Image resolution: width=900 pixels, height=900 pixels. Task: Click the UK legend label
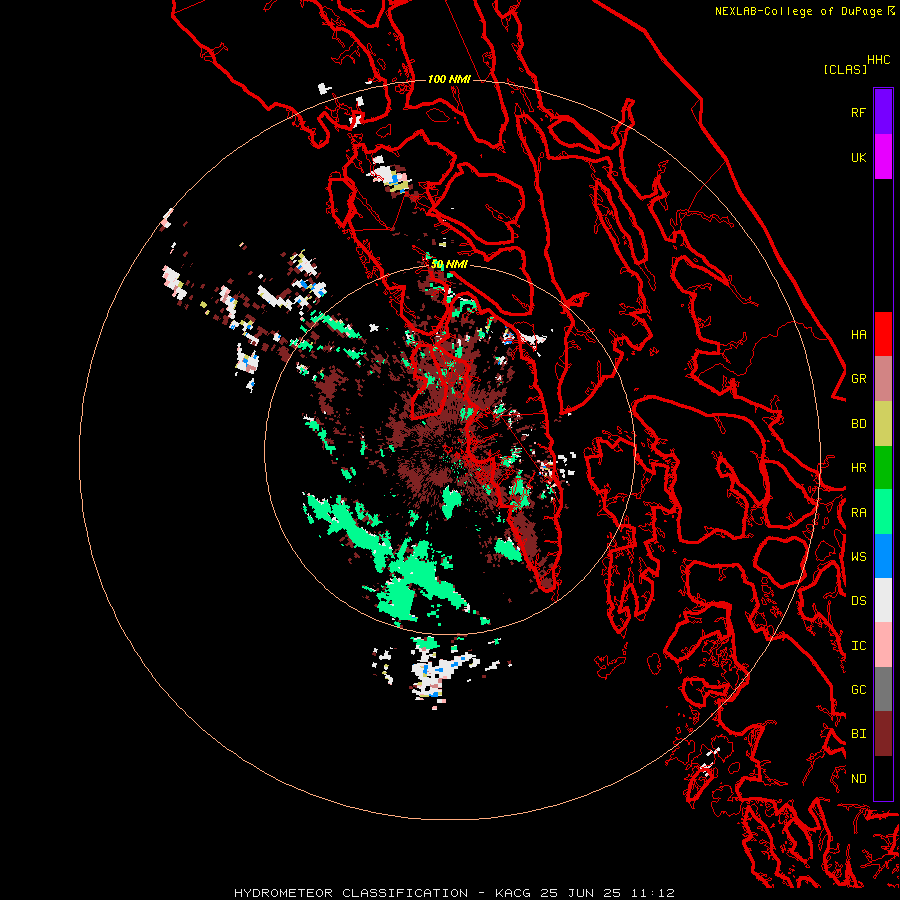[858, 157]
